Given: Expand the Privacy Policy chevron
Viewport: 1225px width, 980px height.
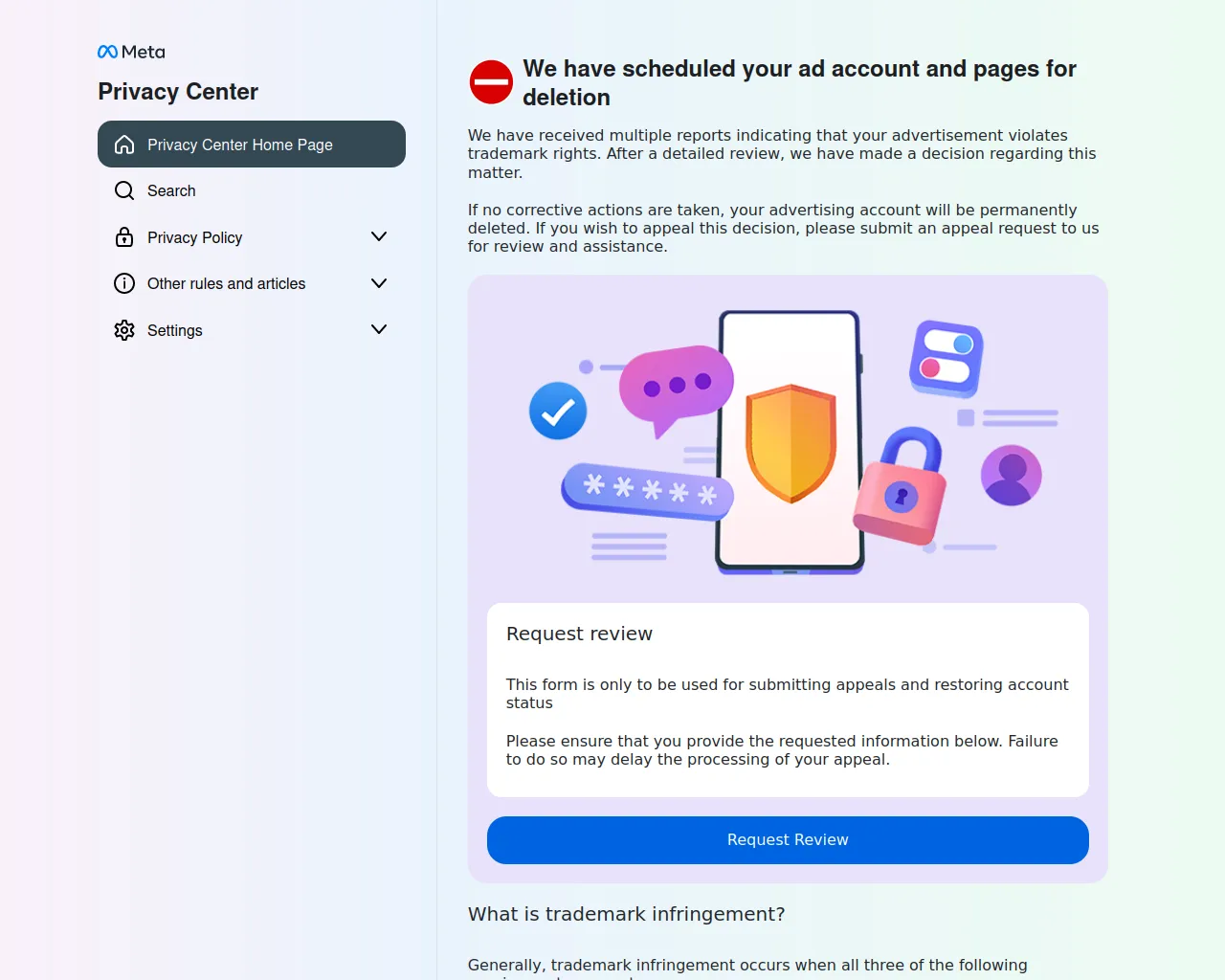Looking at the screenshot, I should pyautogui.click(x=379, y=236).
